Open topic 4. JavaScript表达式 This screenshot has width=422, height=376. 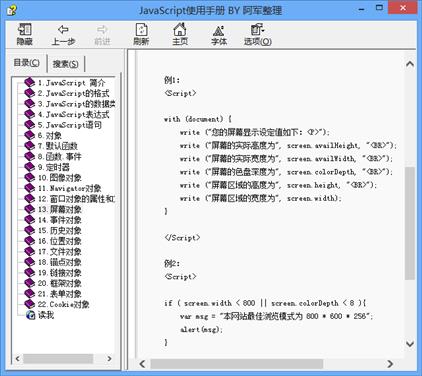pos(73,114)
